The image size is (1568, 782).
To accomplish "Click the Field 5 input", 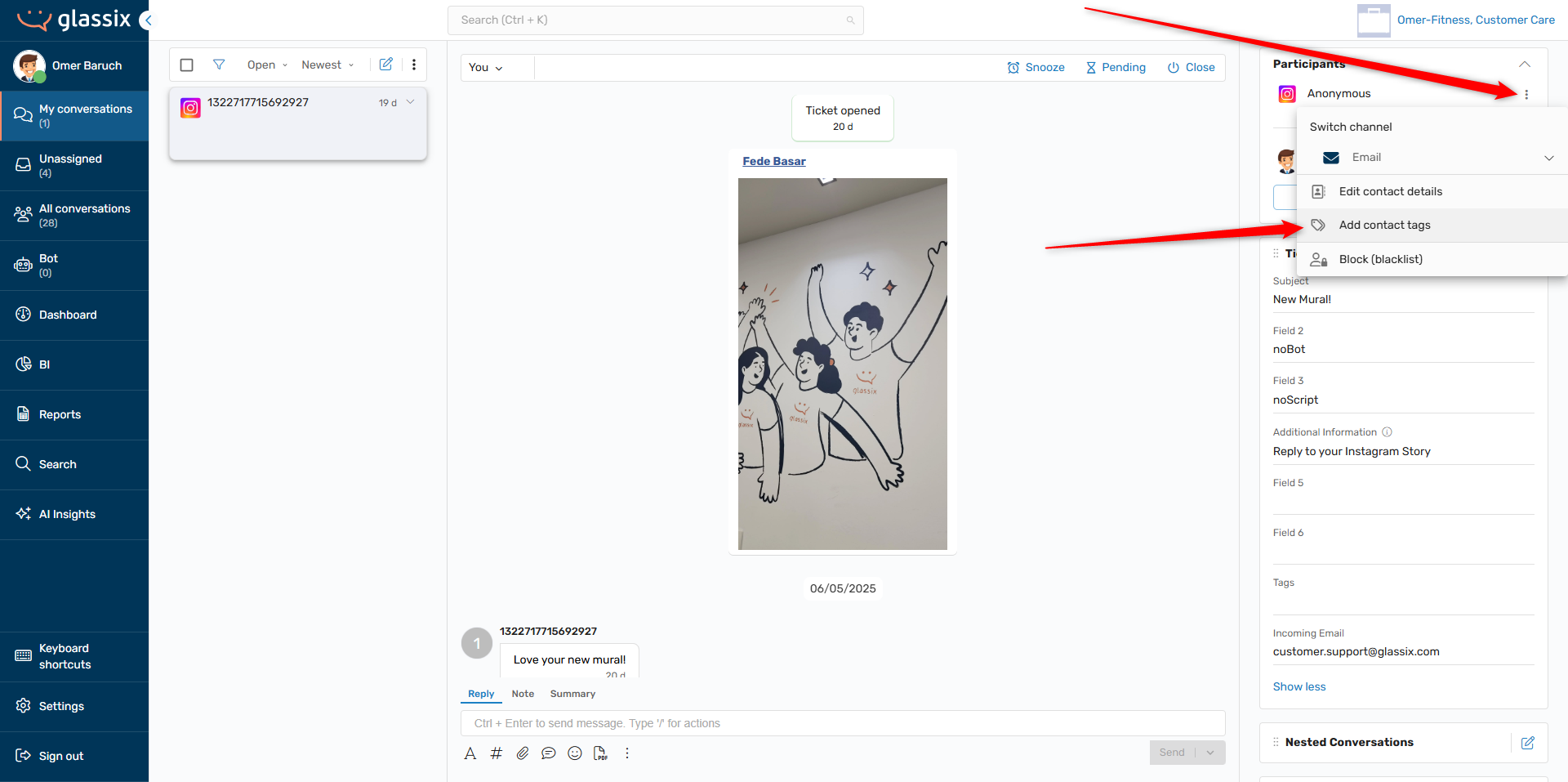I will click(x=1403, y=502).
